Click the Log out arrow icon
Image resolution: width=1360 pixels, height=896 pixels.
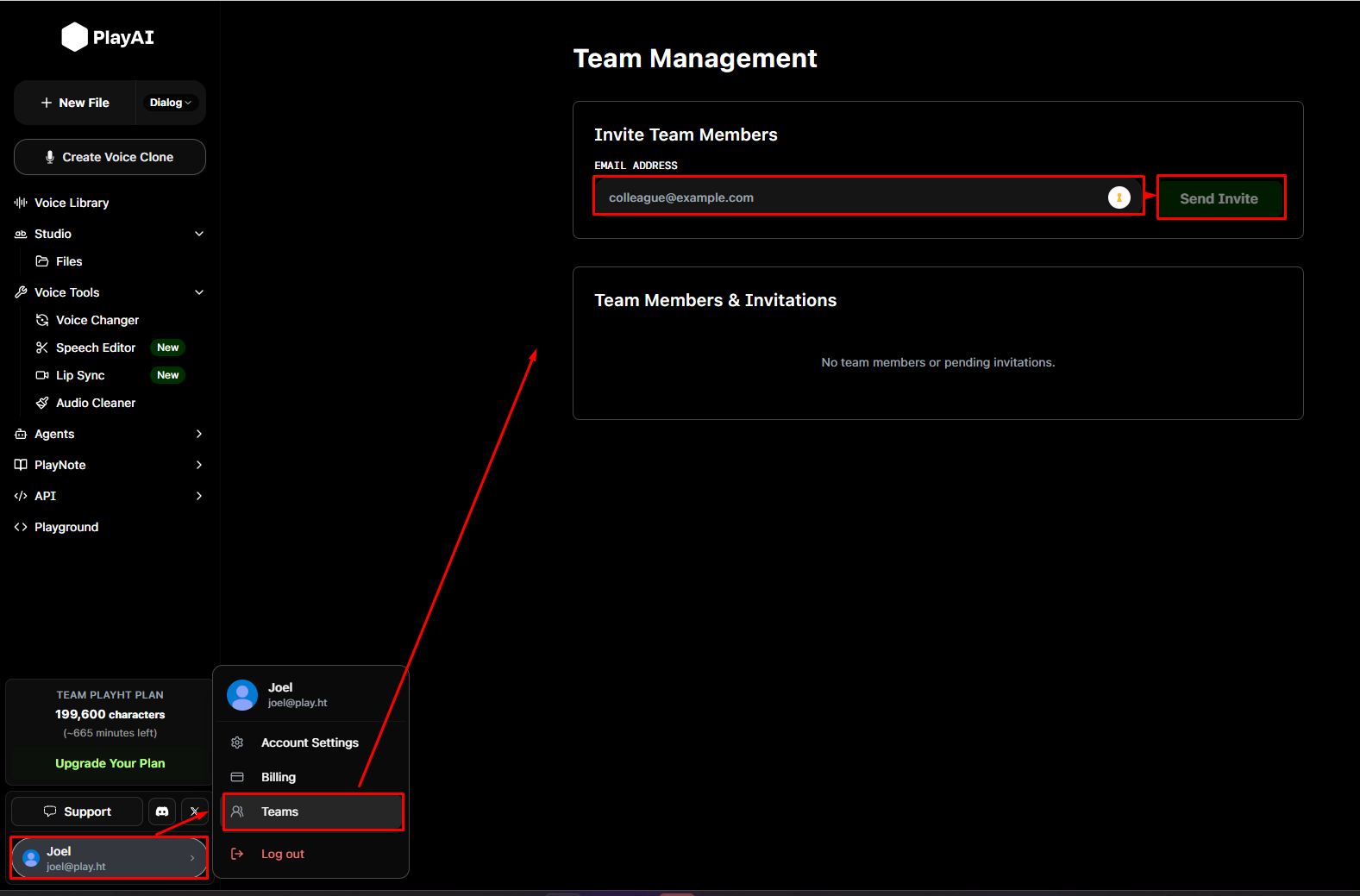coord(237,854)
